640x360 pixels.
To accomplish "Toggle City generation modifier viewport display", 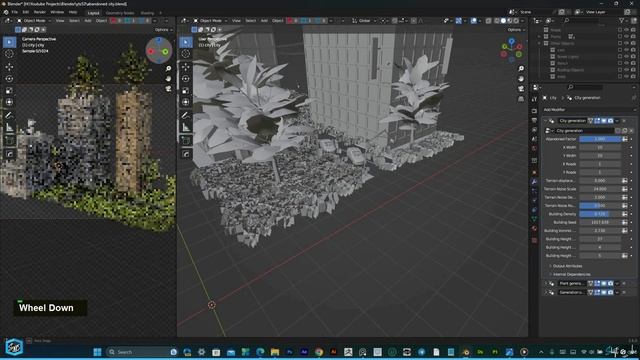I will pyautogui.click(x=604, y=121).
